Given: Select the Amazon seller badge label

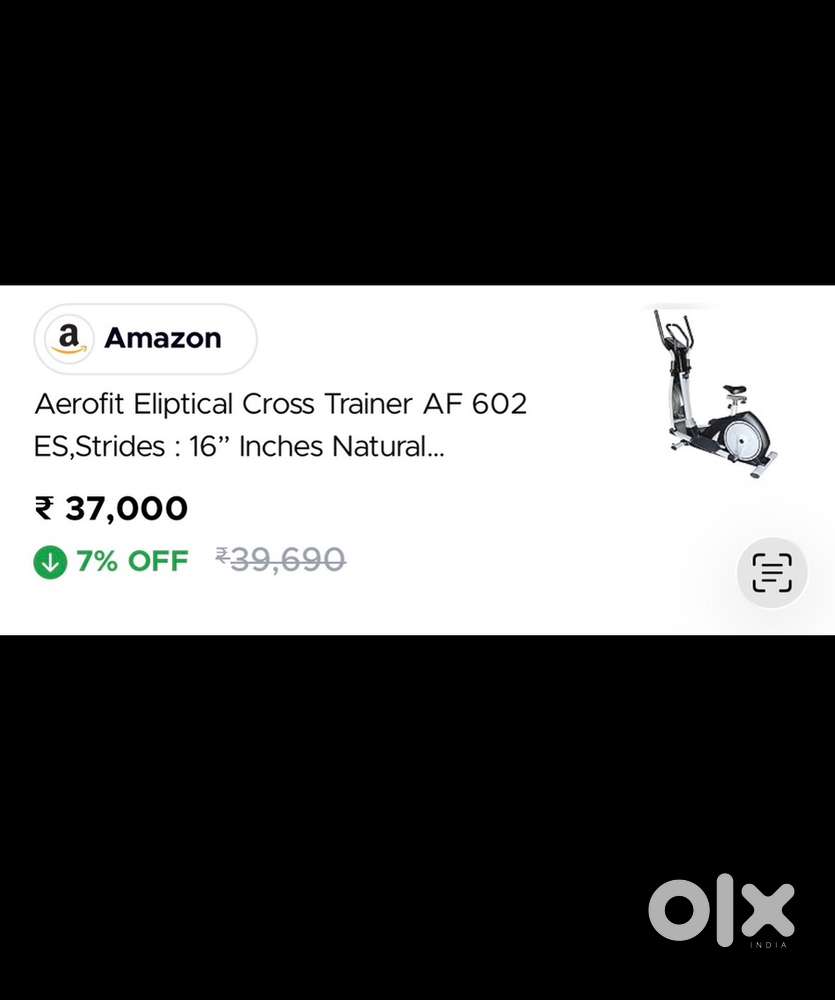Looking at the screenshot, I should (145, 339).
